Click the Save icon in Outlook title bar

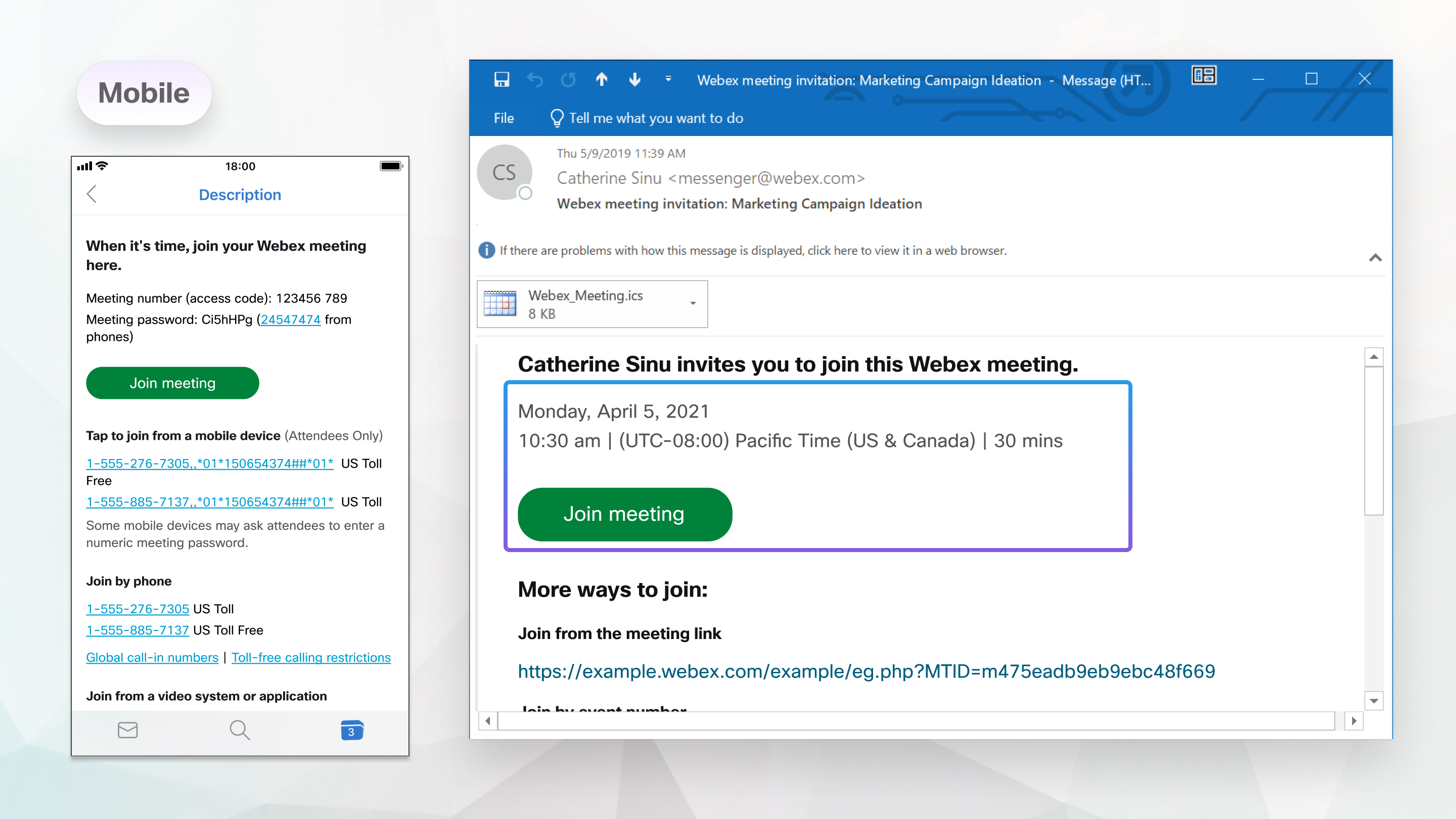click(x=502, y=79)
